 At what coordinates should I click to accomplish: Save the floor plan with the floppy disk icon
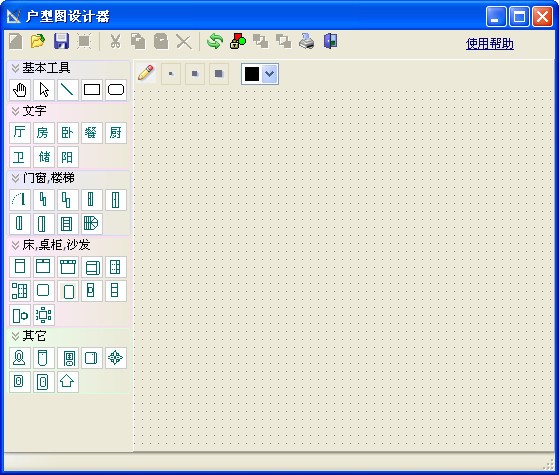(x=61, y=41)
